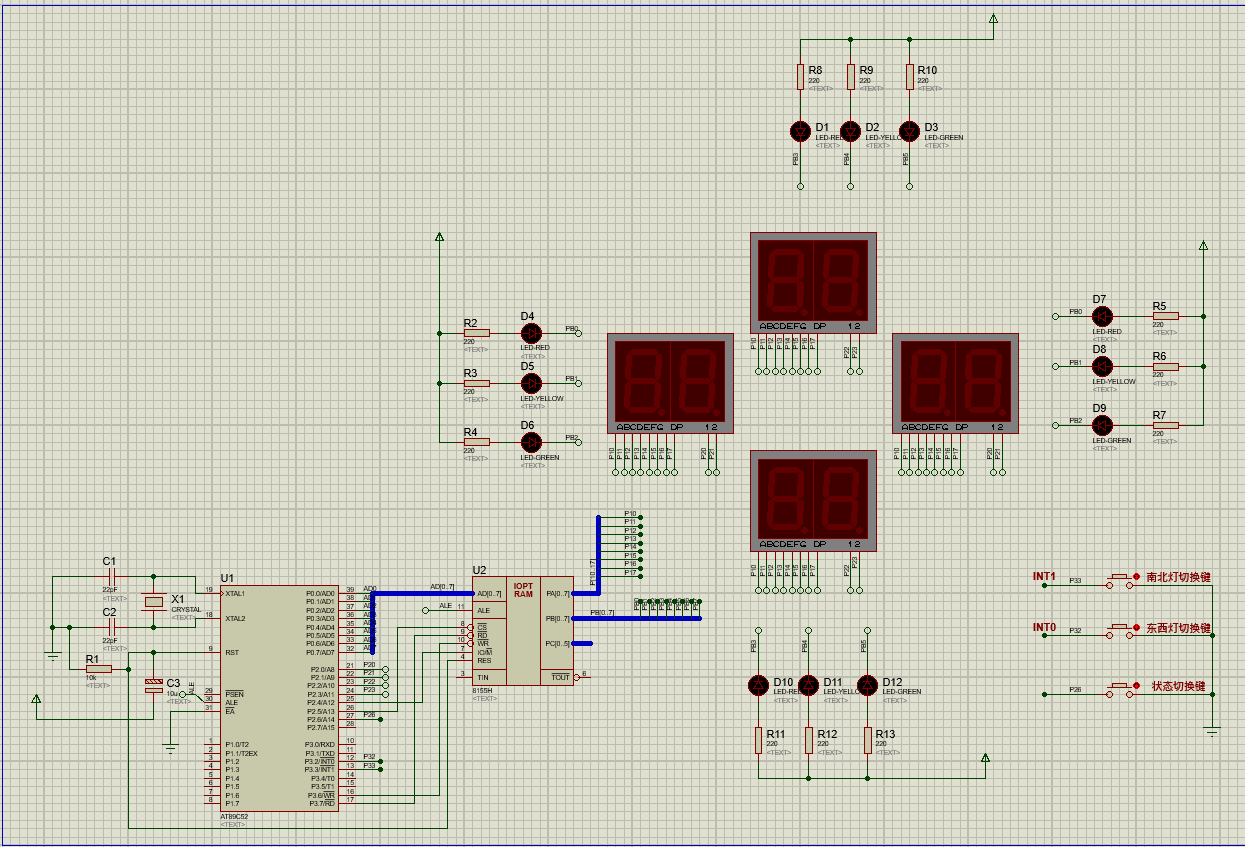Click the D11 yellow LED symbol
This screenshot has height=847, width=1245.
[x=808, y=684]
